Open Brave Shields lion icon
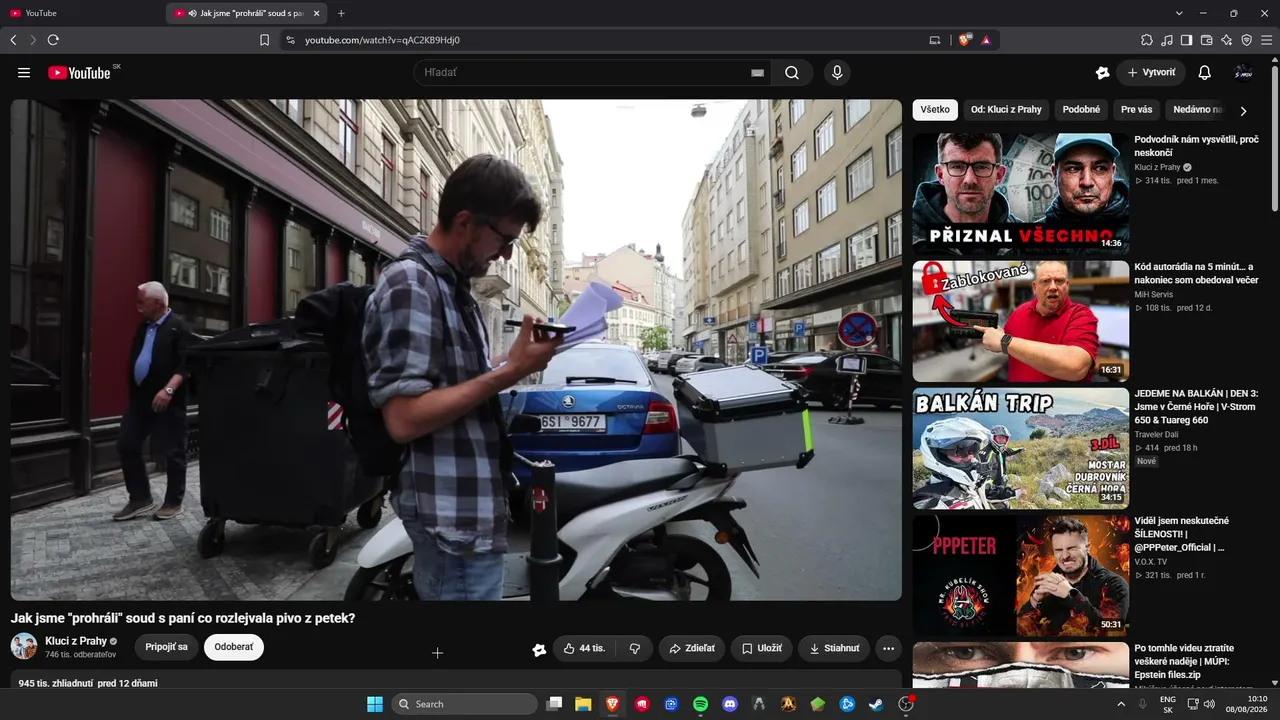This screenshot has height=720, width=1280. pyautogui.click(x=964, y=40)
